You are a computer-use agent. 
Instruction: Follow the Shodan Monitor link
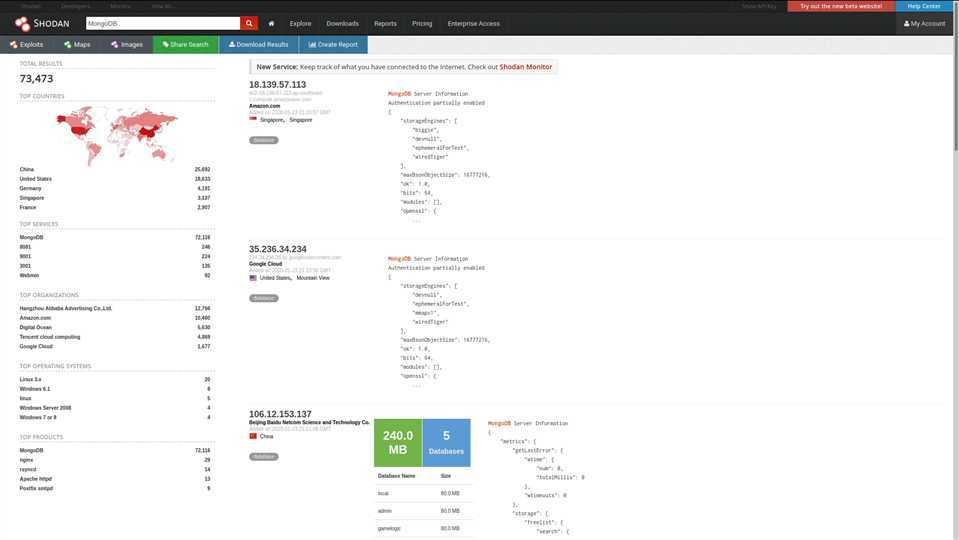525,67
